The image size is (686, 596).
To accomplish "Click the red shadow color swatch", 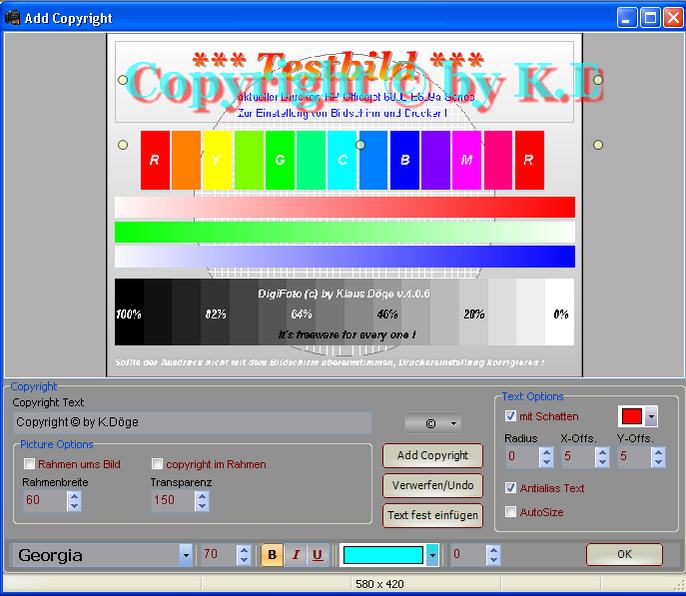I will tap(632, 417).
